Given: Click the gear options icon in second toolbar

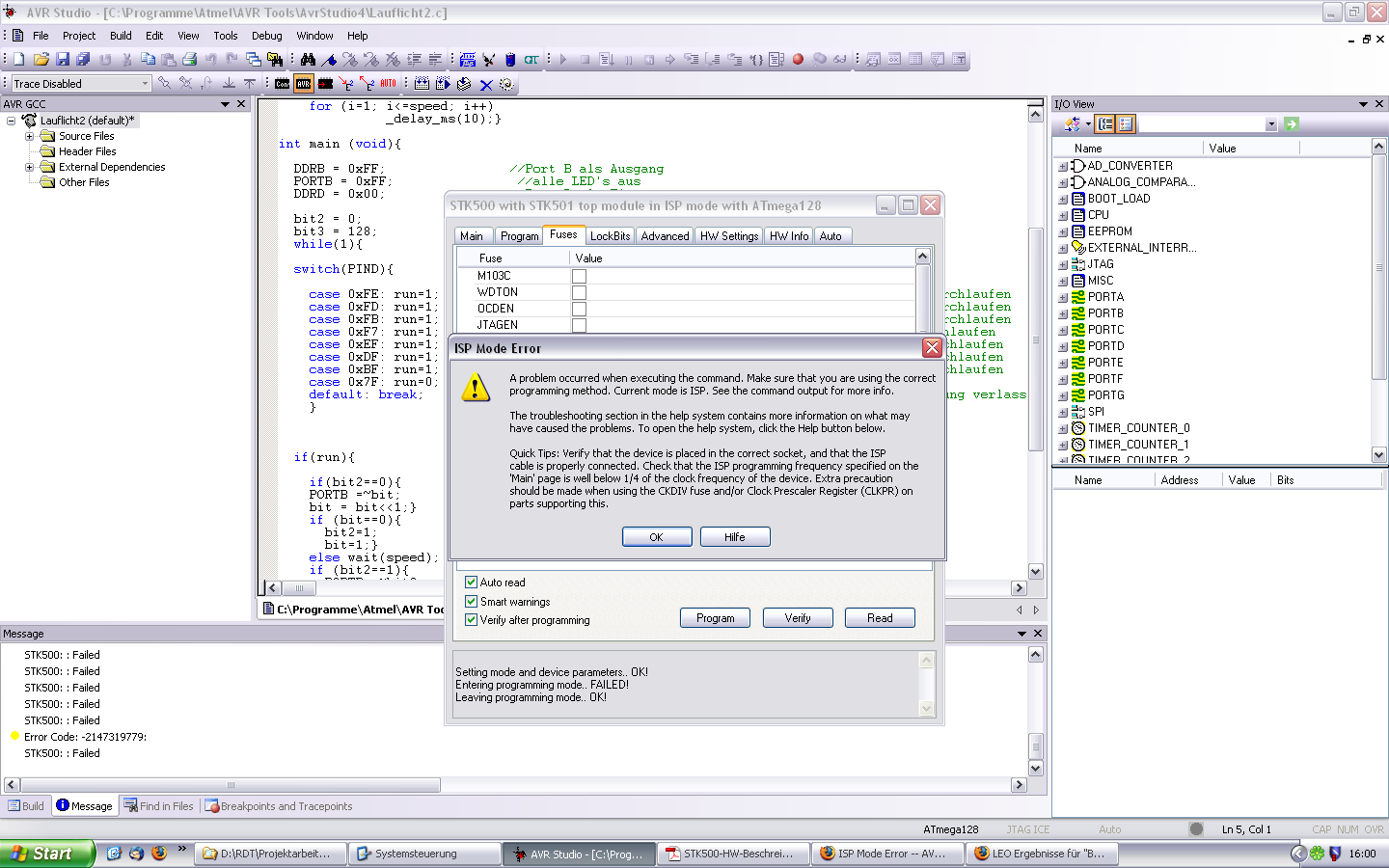Looking at the screenshot, I should (x=506, y=84).
